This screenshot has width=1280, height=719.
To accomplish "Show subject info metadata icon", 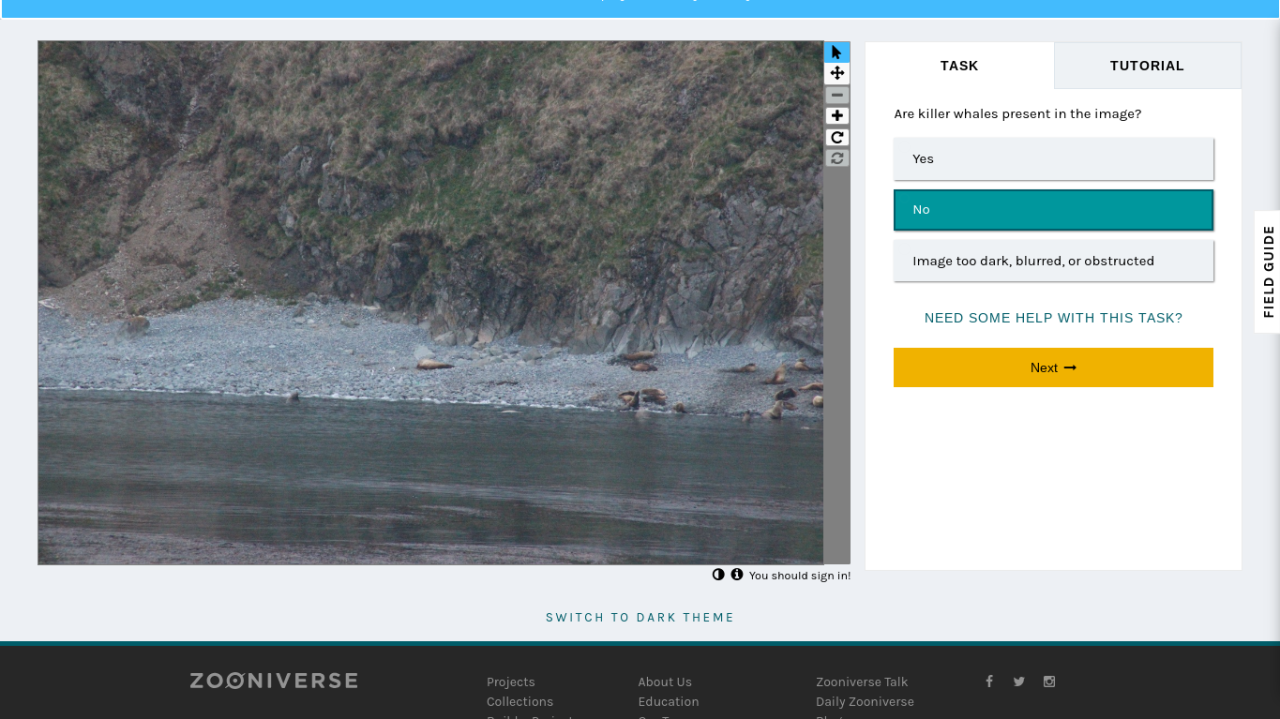I will point(737,575).
